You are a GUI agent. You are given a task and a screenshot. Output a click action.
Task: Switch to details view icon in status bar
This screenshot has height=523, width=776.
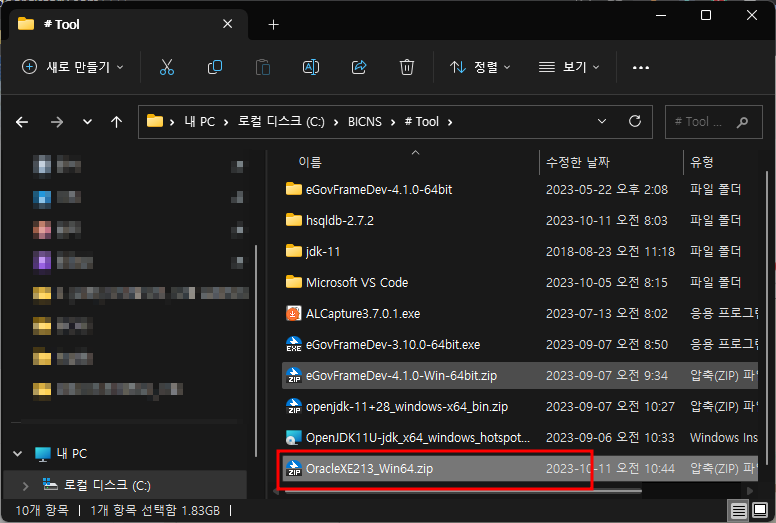[x=738, y=510]
